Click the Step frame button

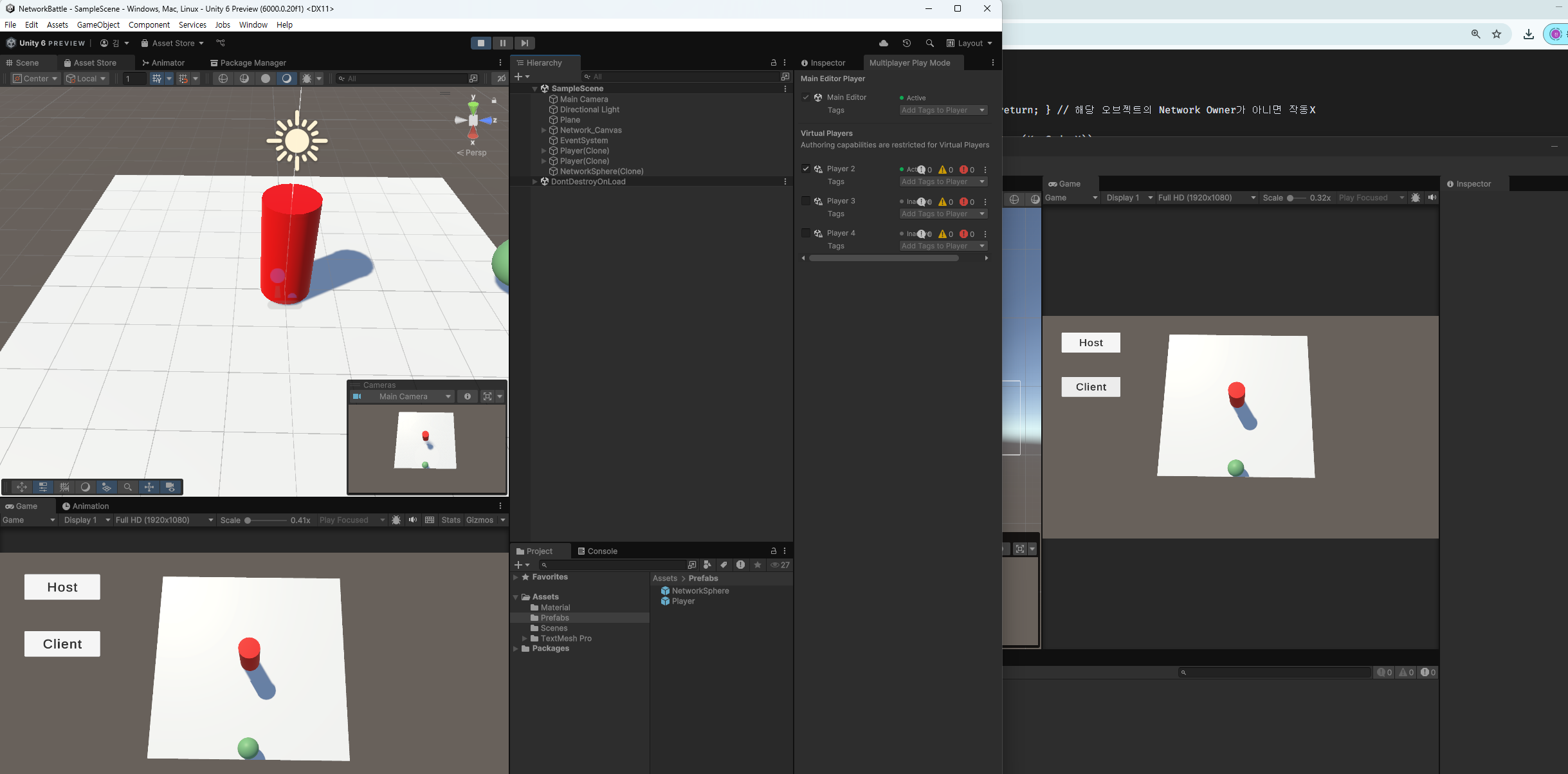525,43
